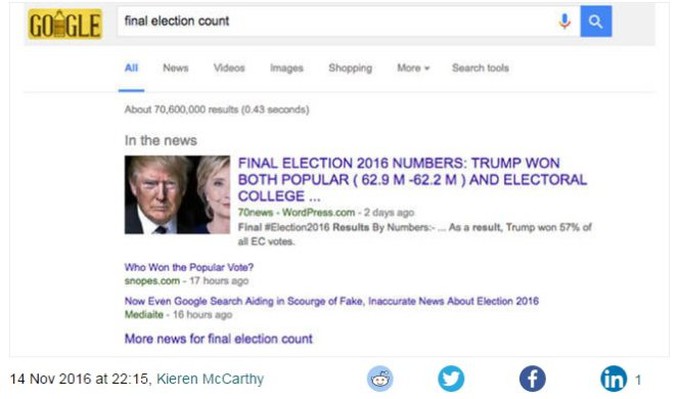Screen dimensions: 680x399
Task: Switch to the Videos tab
Action: click(x=229, y=68)
